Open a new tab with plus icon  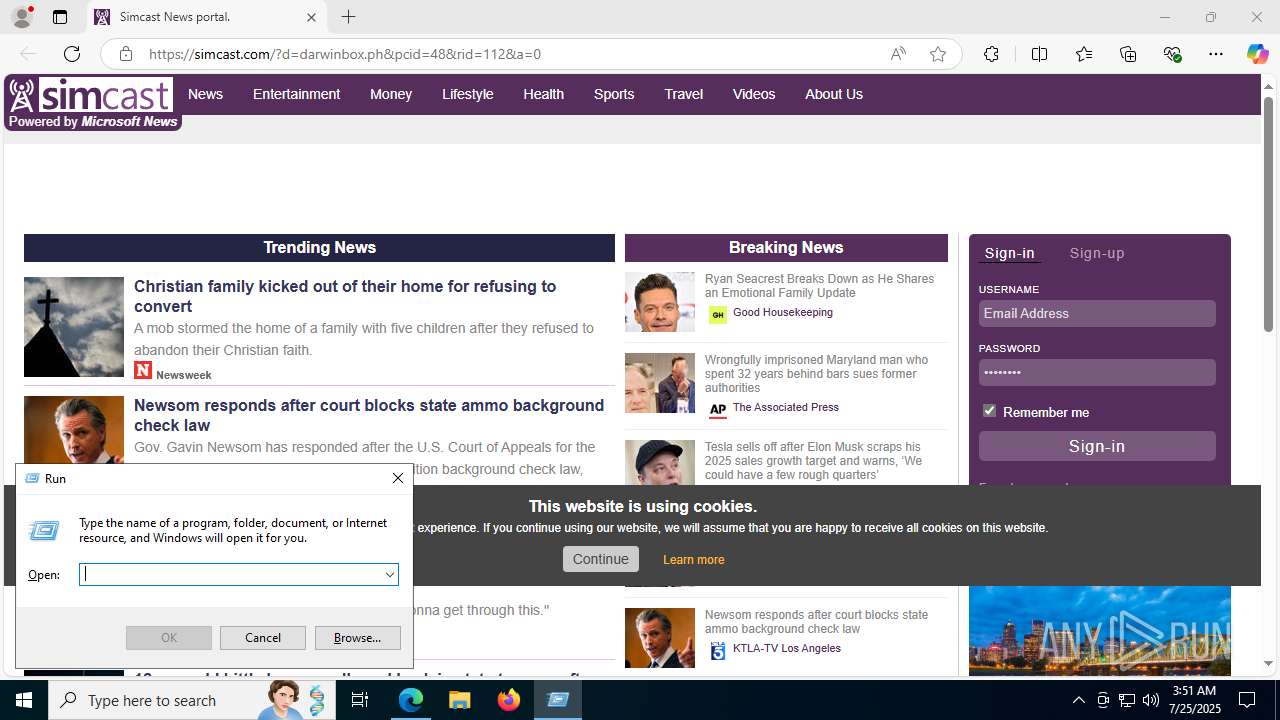[348, 17]
